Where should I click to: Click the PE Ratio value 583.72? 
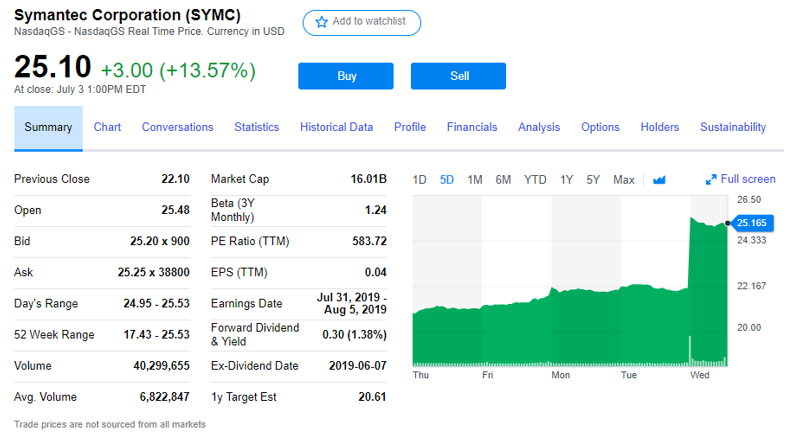click(x=369, y=241)
